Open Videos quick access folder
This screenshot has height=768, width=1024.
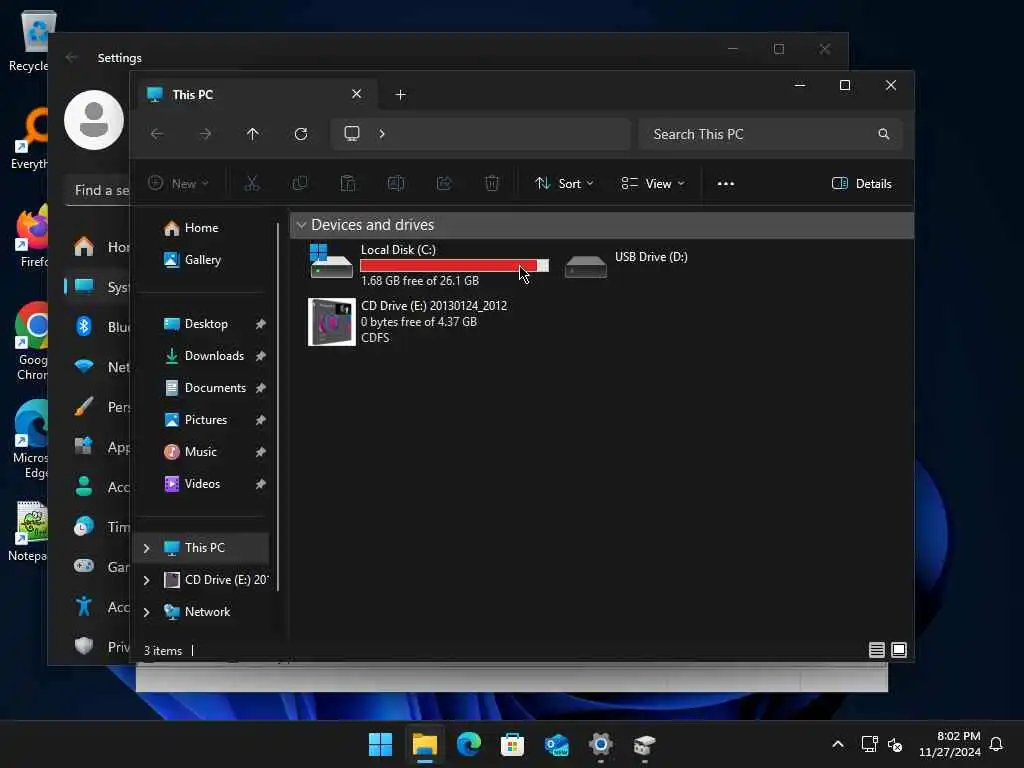[202, 484]
